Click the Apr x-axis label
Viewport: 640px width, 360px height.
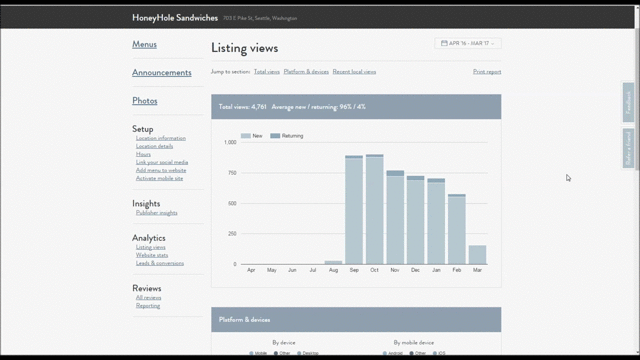tap(251, 270)
